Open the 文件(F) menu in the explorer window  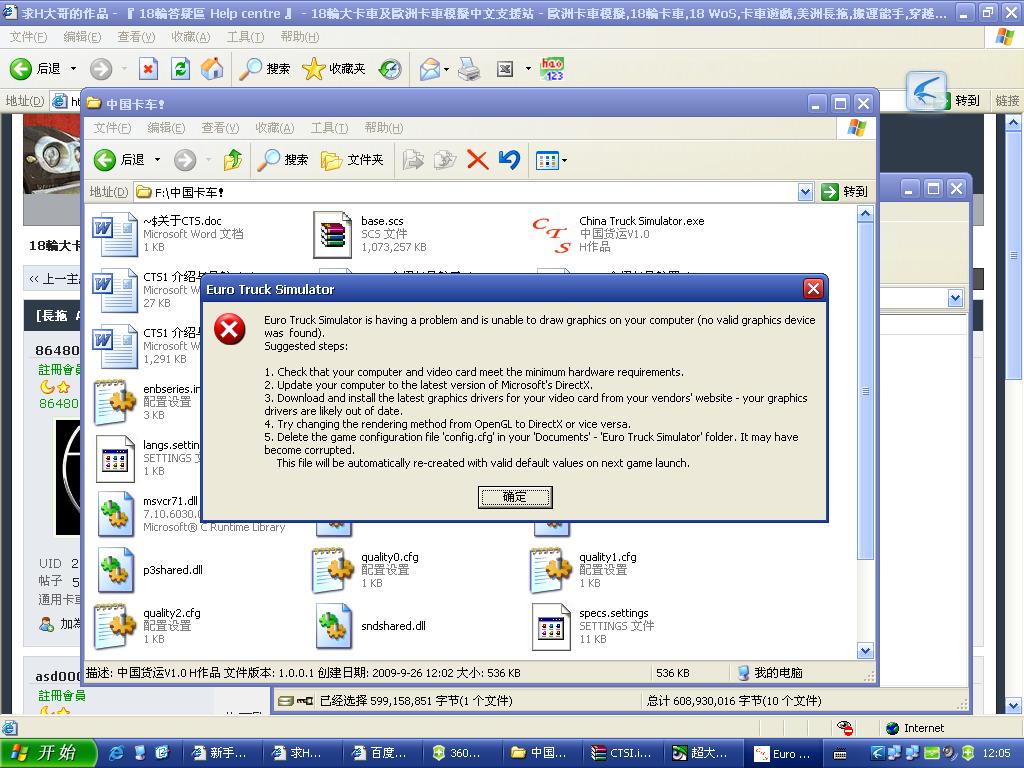click(x=112, y=128)
